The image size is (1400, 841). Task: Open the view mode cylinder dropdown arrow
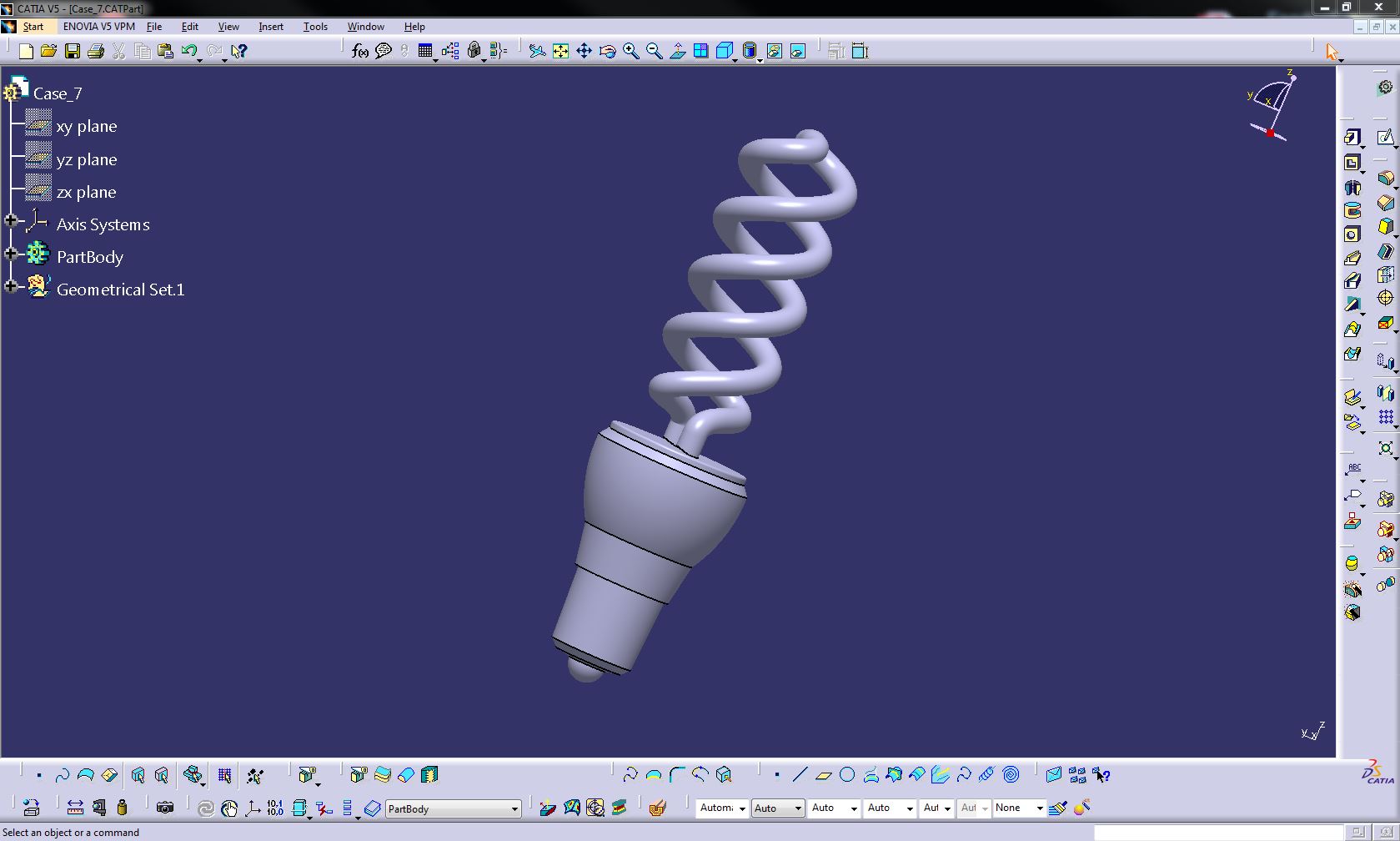(760, 59)
